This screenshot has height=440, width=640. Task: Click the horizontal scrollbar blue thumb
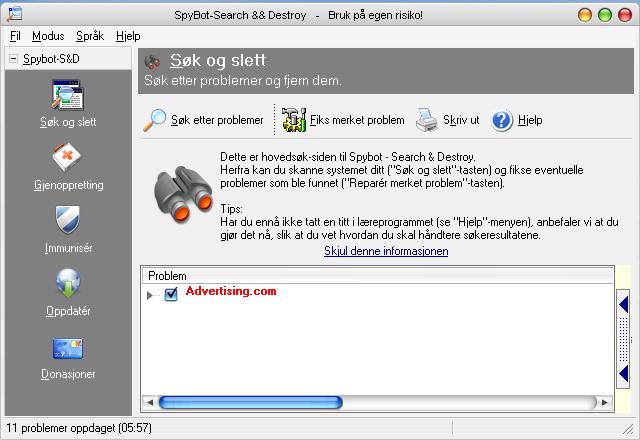[x=250, y=402]
